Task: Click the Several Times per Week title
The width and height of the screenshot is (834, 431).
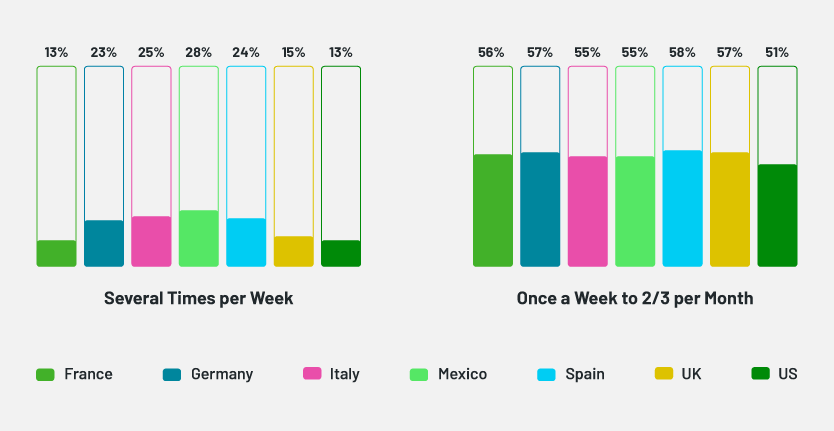Action: coord(199,299)
